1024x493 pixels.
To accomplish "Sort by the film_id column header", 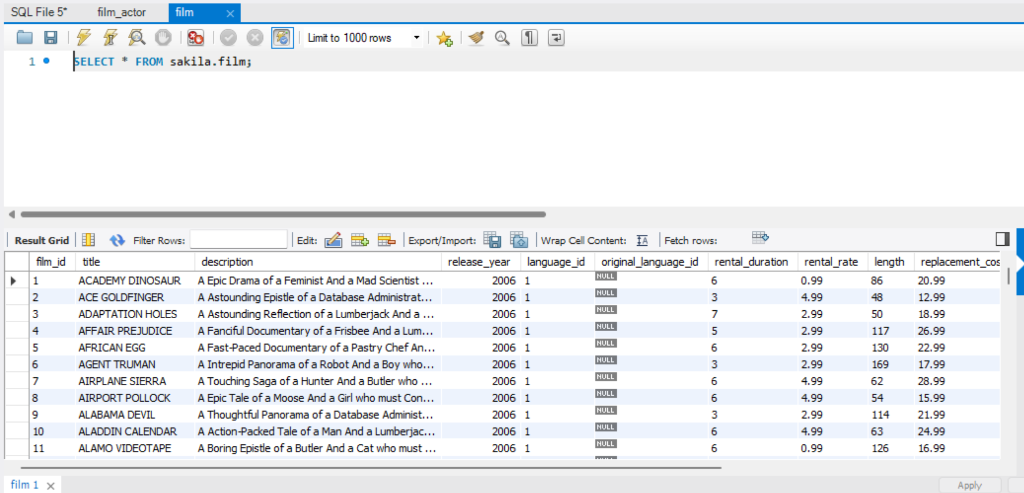I will click(54, 262).
